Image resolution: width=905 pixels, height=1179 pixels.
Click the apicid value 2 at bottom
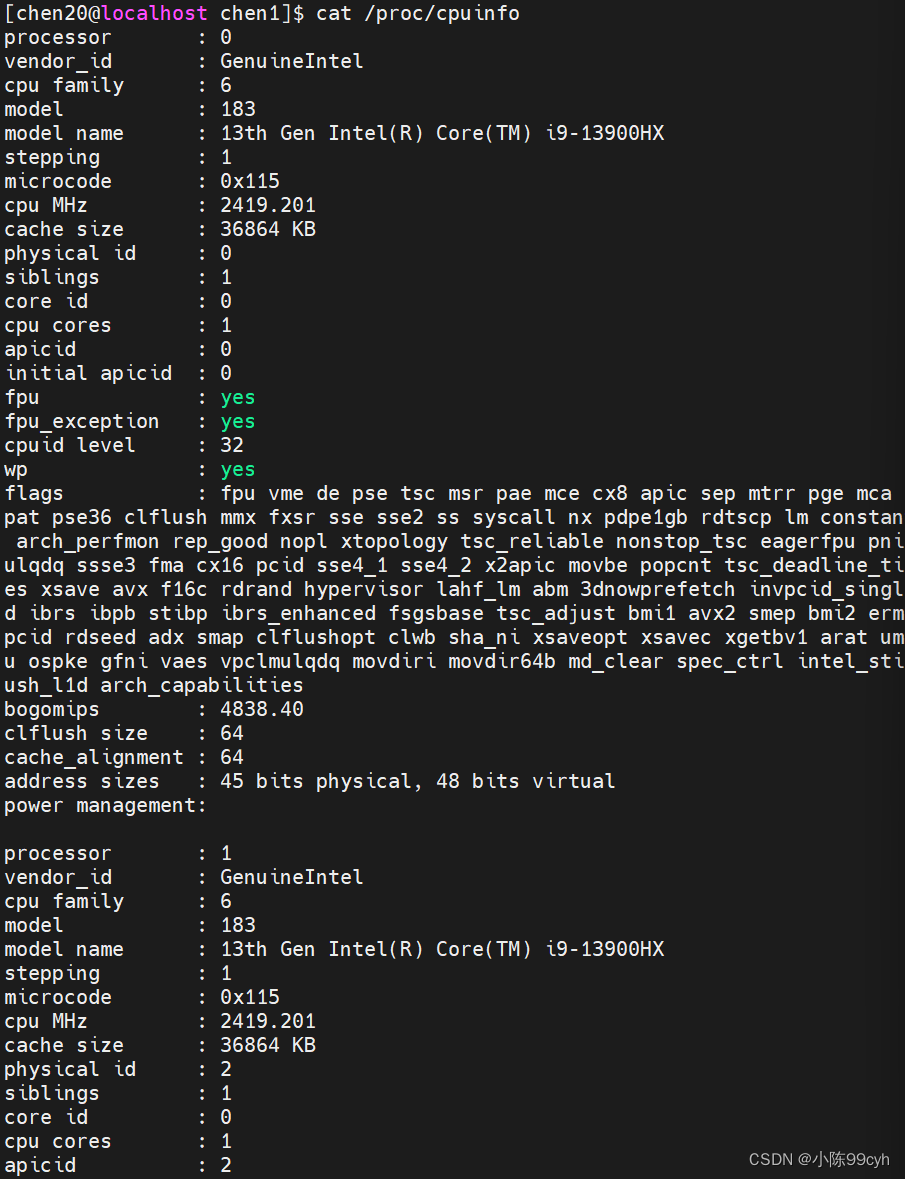click(x=226, y=1165)
